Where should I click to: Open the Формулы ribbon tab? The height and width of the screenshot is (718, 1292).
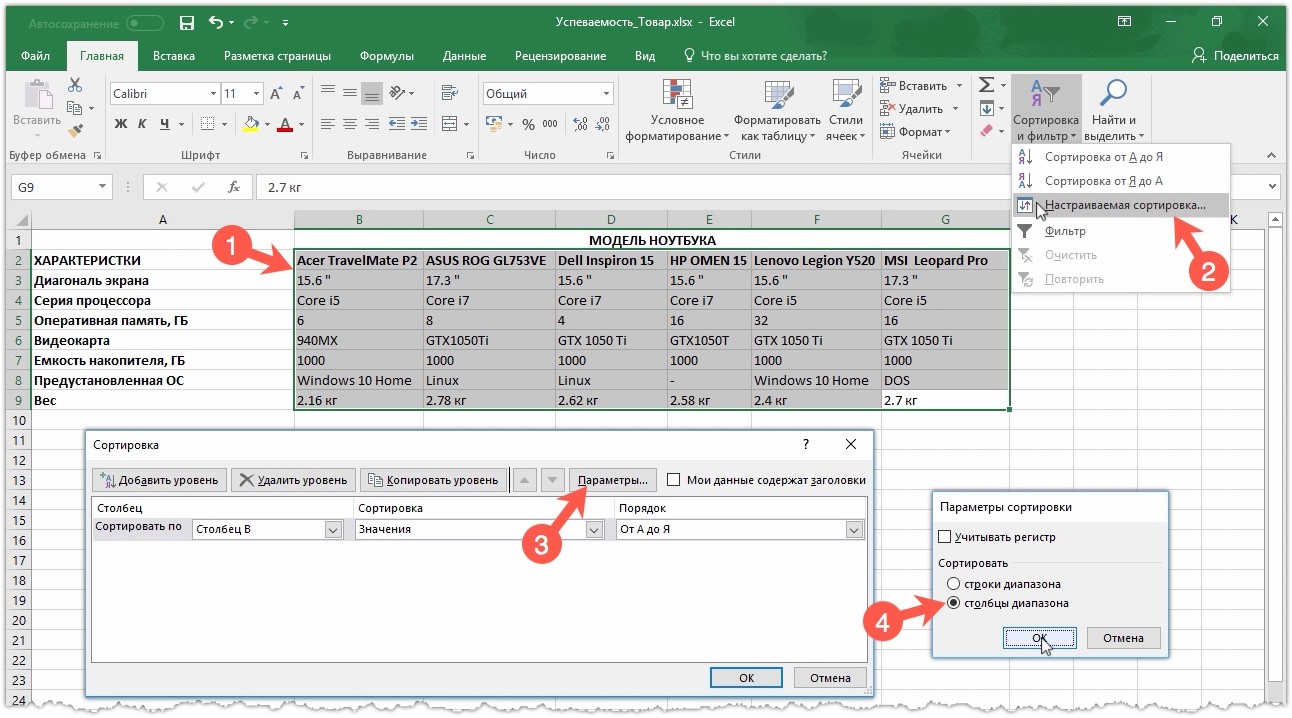coord(386,56)
